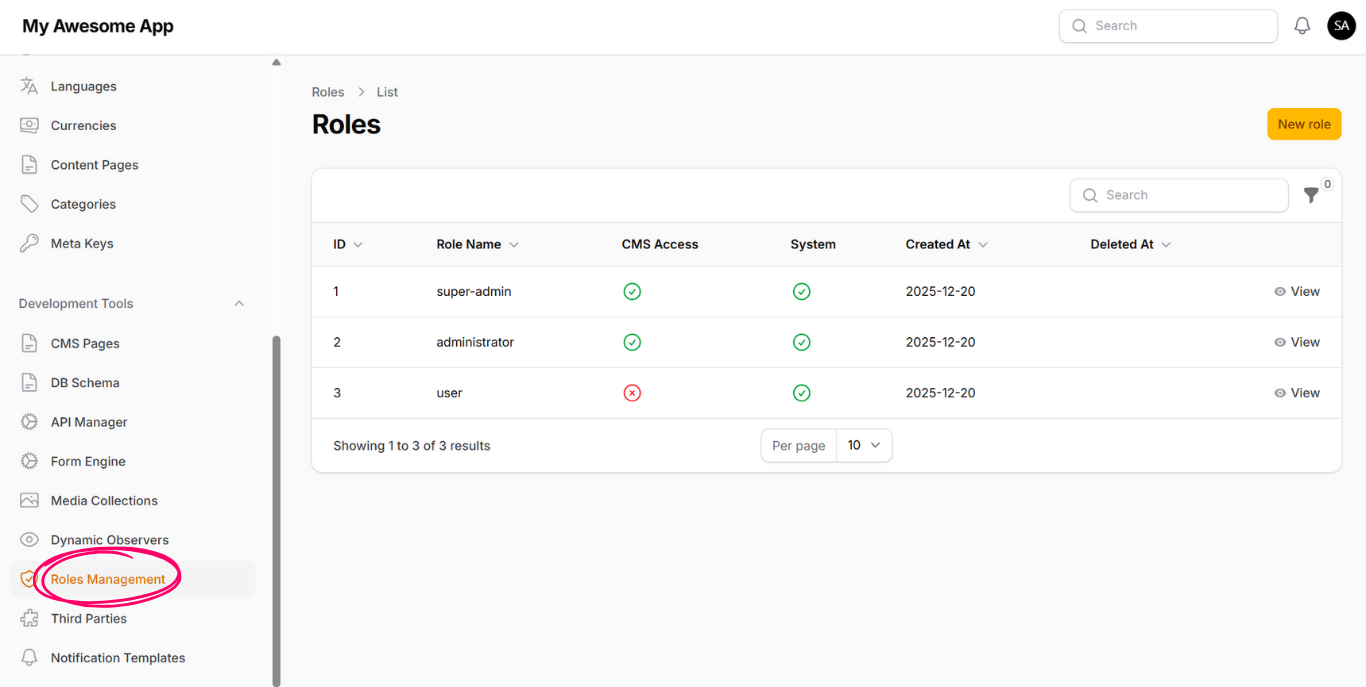
Task: Go to DB Schema menu item
Action: pos(85,383)
